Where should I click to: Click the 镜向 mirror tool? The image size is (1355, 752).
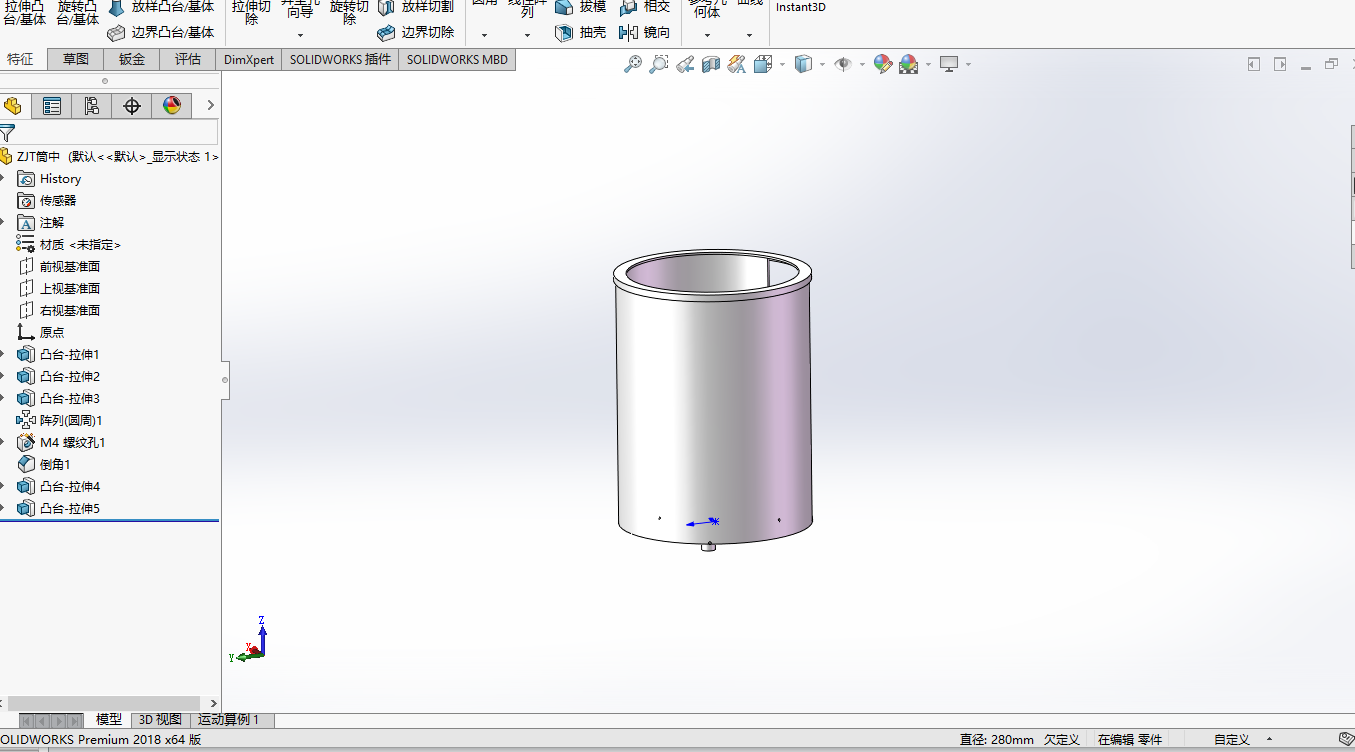(x=645, y=33)
